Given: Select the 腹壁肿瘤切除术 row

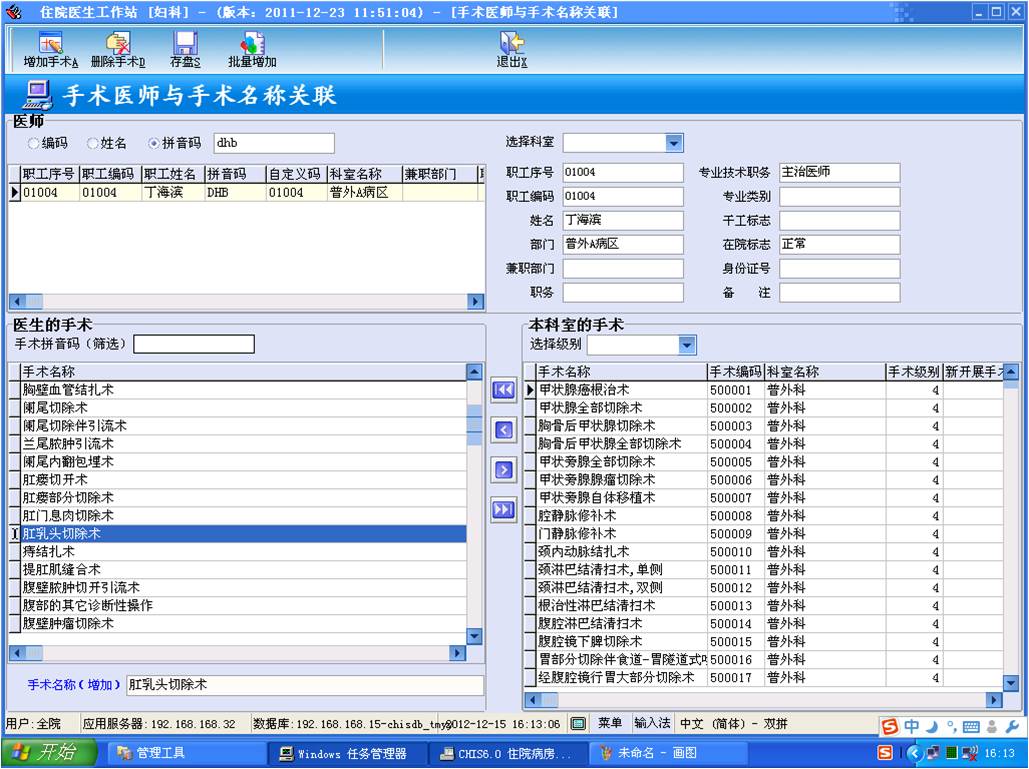Looking at the screenshot, I should pyautogui.click(x=243, y=623).
